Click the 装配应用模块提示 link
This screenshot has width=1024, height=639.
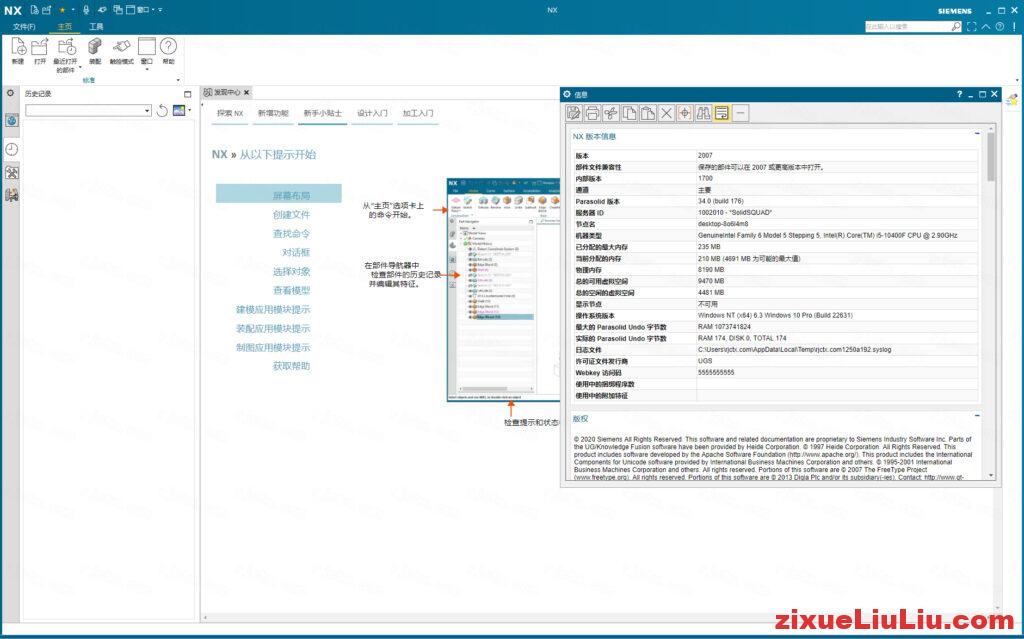coord(273,328)
